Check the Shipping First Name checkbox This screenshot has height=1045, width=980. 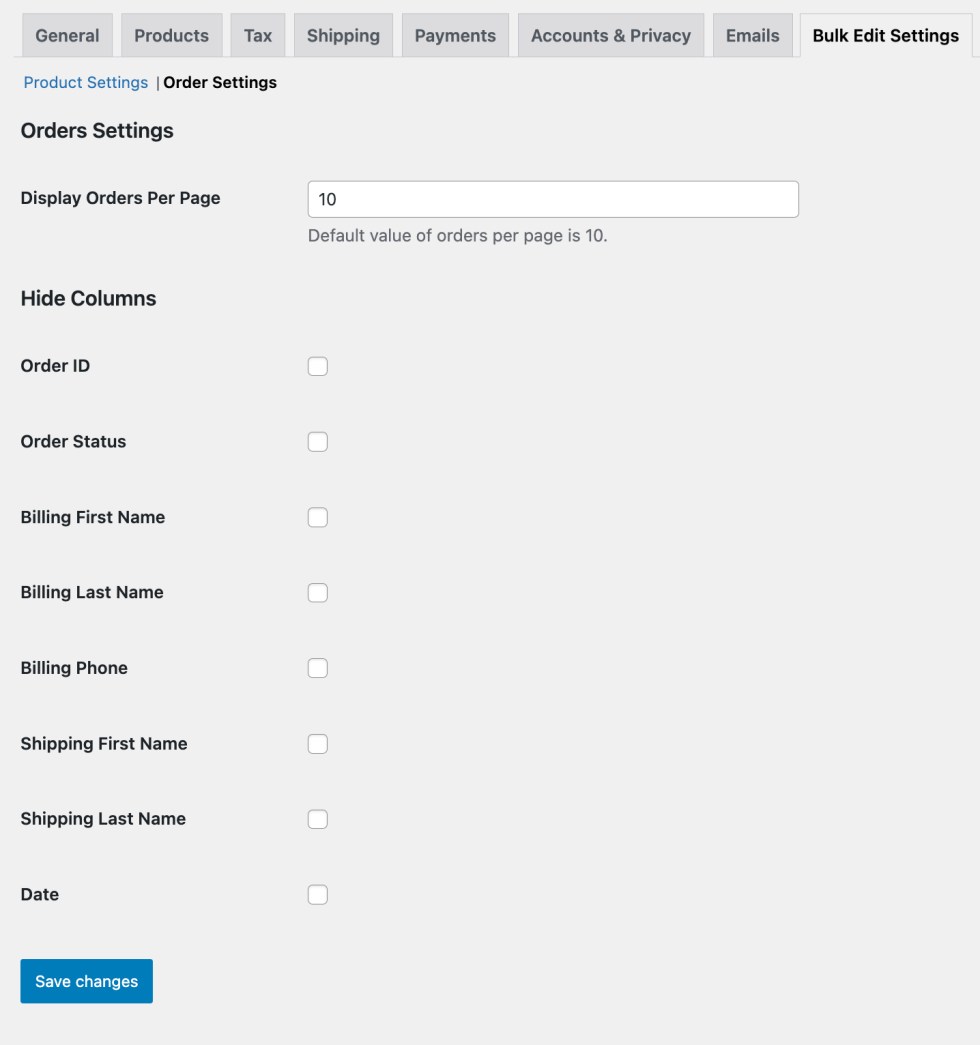[x=318, y=744]
